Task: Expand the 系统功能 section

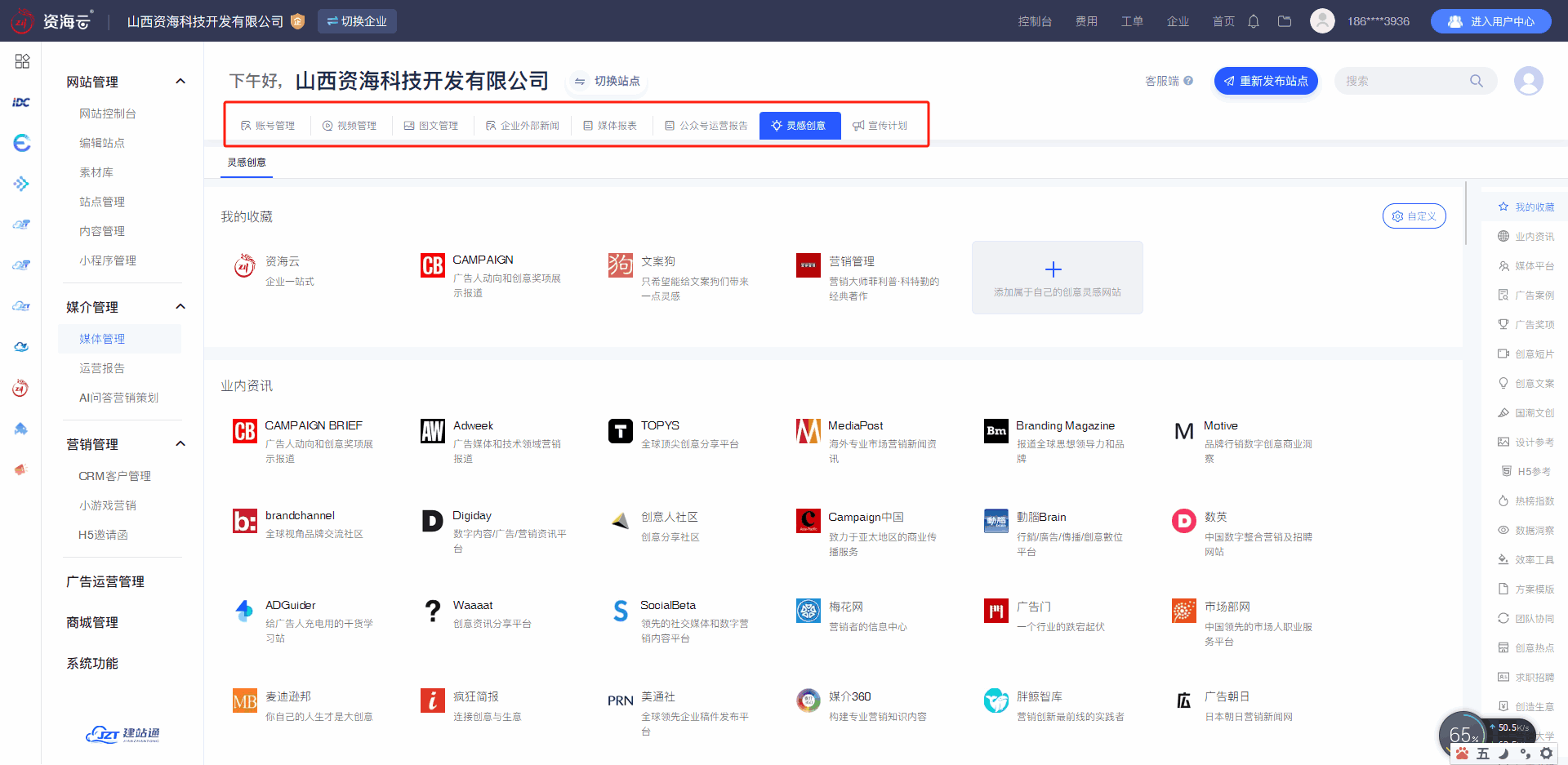Action: pyautogui.click(x=92, y=663)
